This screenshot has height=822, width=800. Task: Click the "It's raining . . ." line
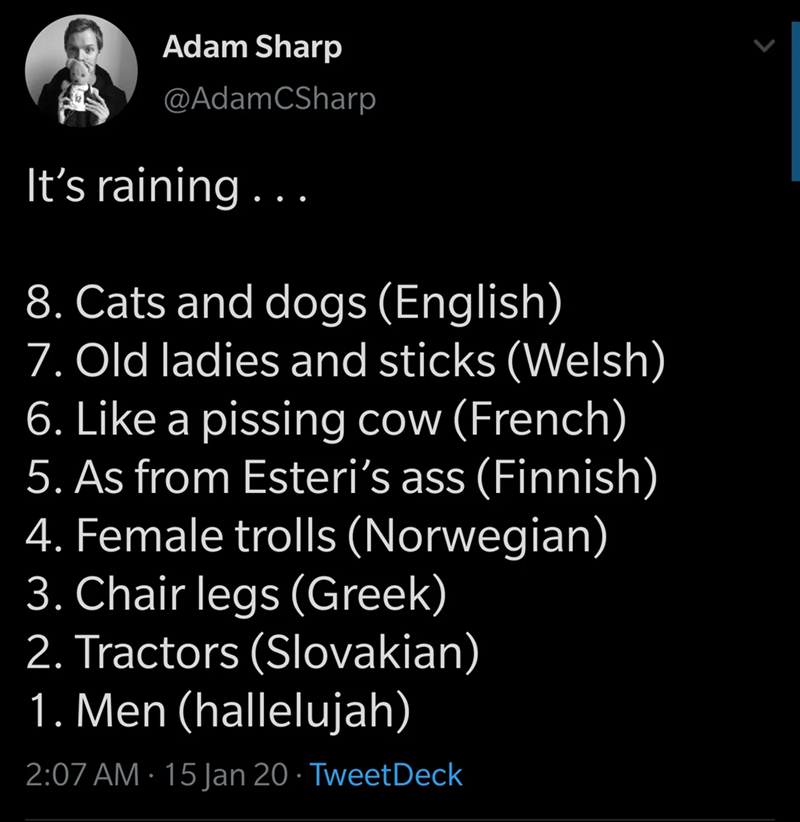pyautogui.click(x=166, y=185)
